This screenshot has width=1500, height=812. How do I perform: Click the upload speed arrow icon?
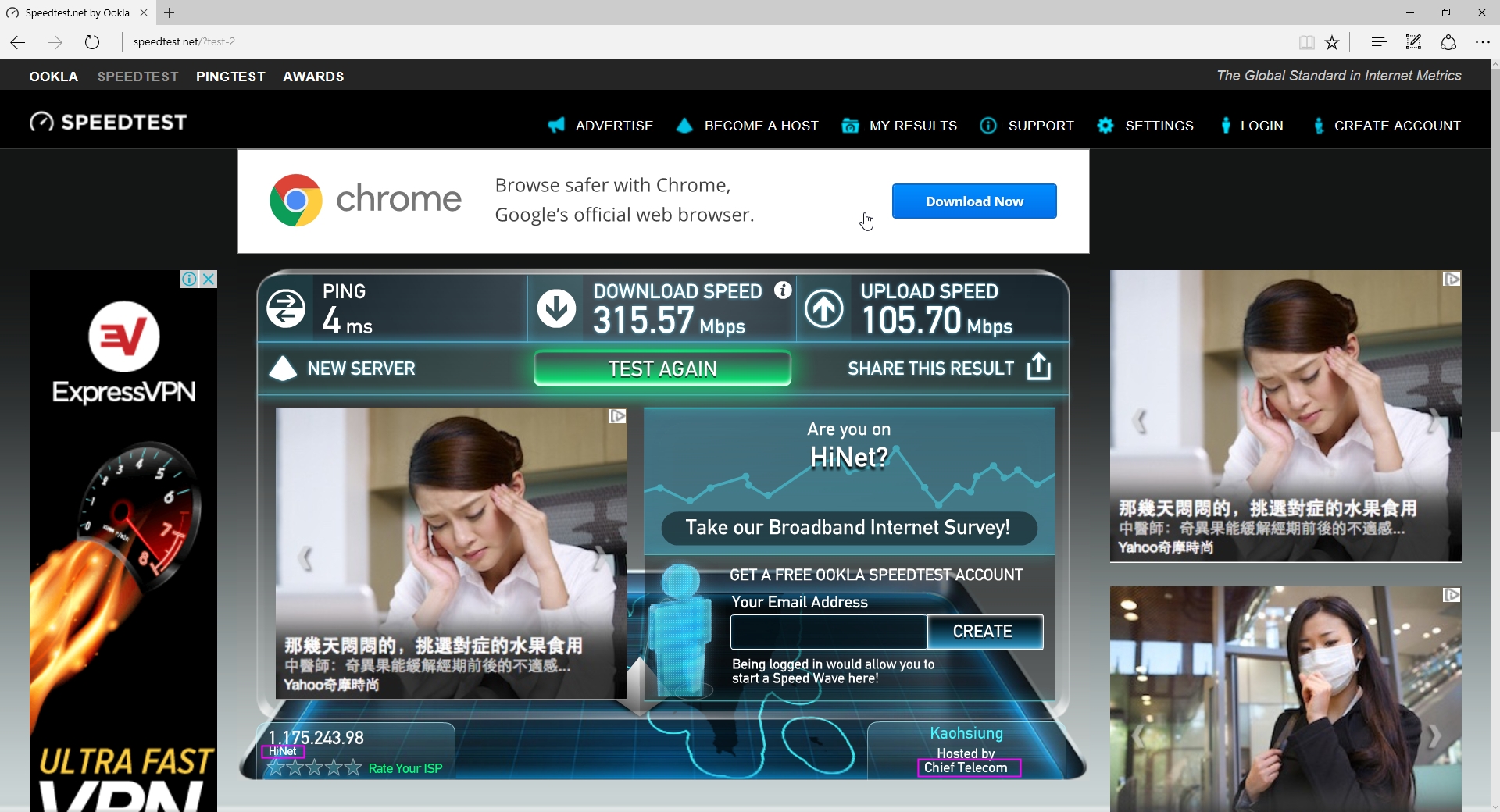click(x=824, y=309)
